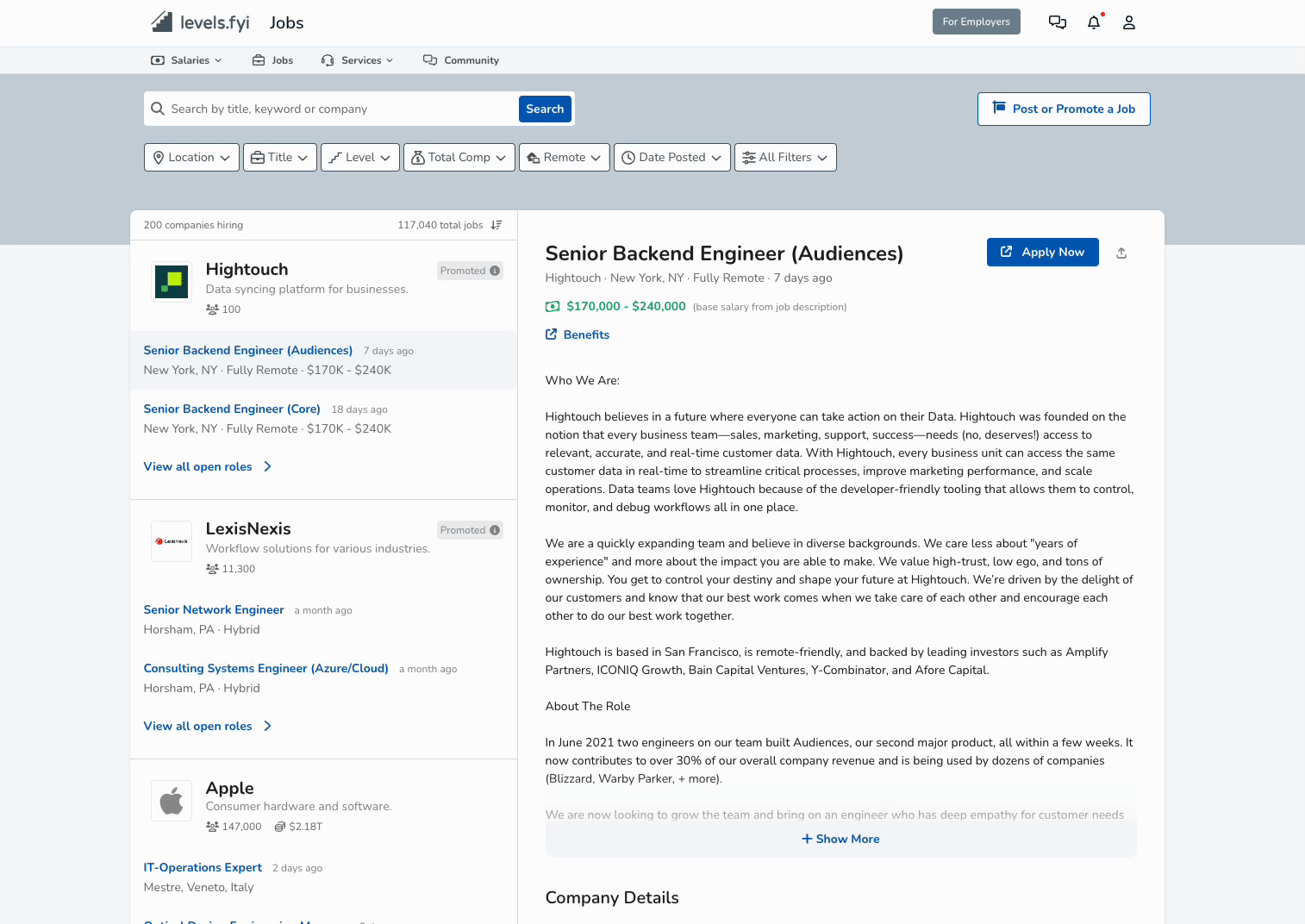Expand description with Show More
This screenshot has width=1305, height=924.
pos(840,839)
